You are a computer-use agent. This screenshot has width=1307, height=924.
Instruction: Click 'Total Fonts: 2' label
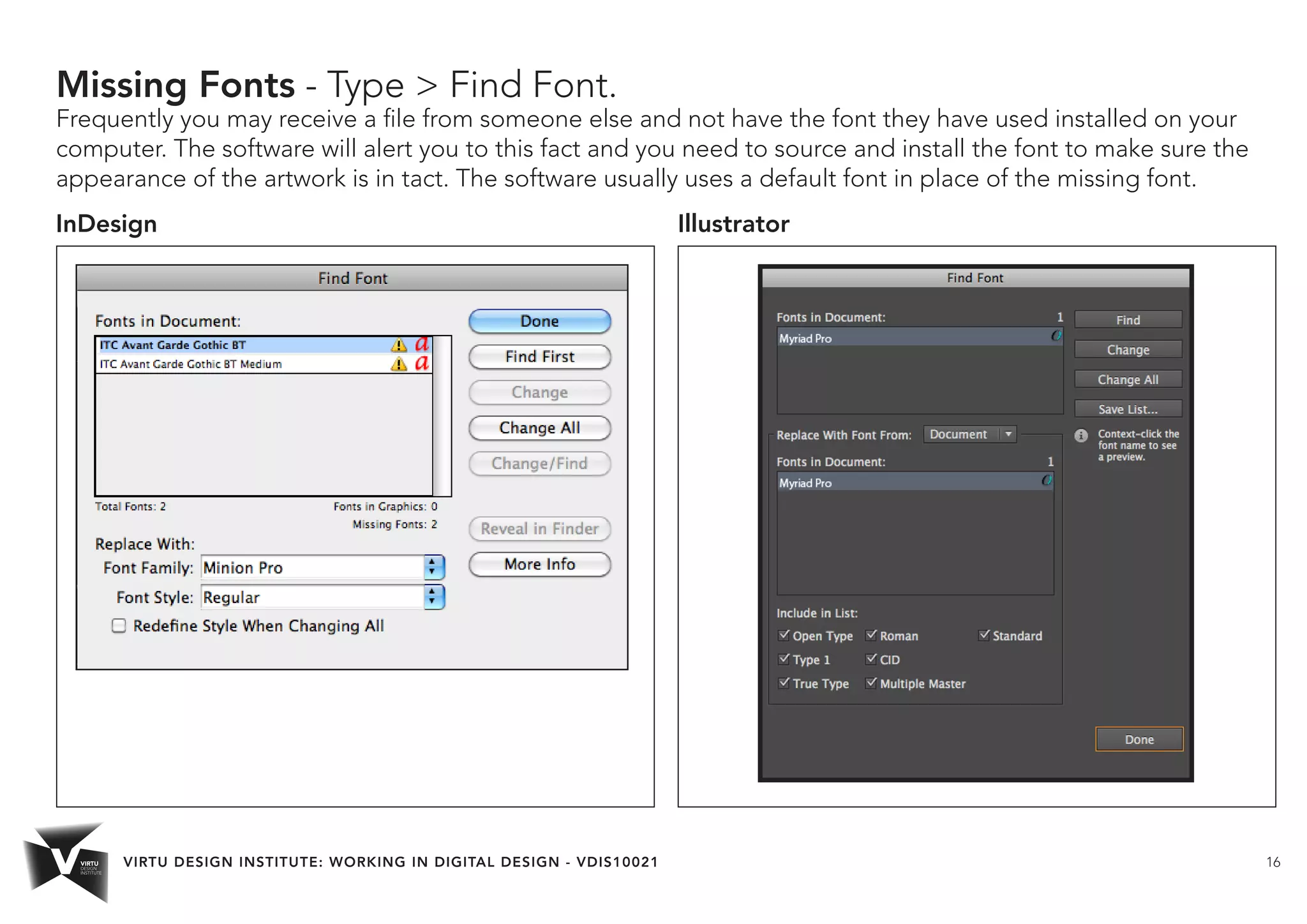pos(130,507)
